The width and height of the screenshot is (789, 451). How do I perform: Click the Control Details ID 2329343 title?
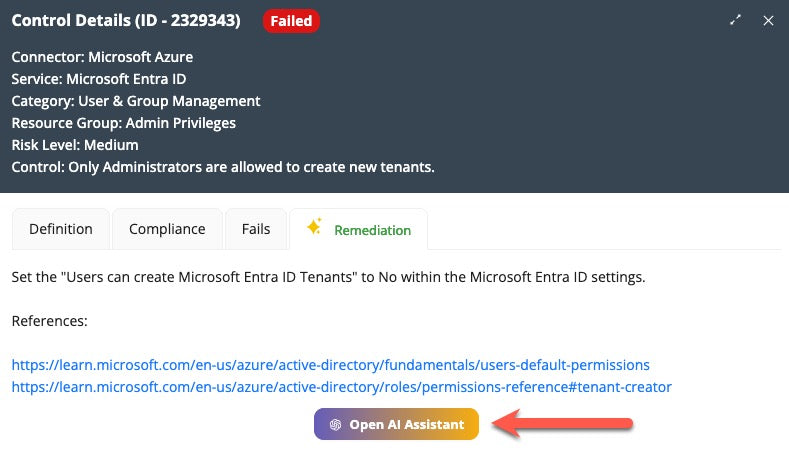click(126, 21)
